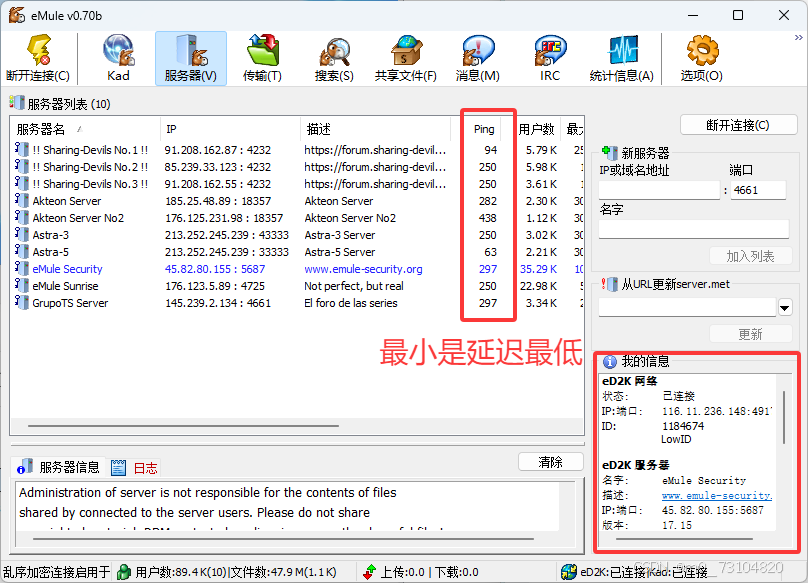The image size is (808, 583).
Task: Click the My Info vertical scrollbar
Action: pyautogui.click(x=784, y=418)
